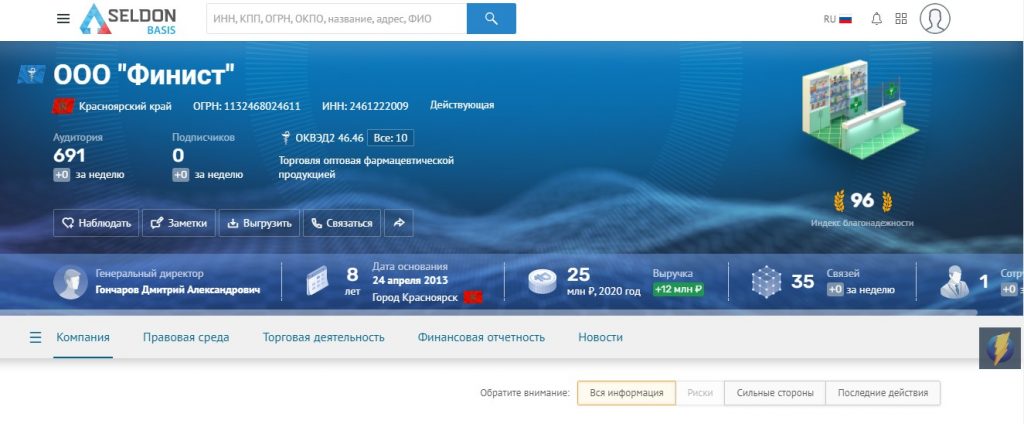Go to Новости tab

[600, 338]
